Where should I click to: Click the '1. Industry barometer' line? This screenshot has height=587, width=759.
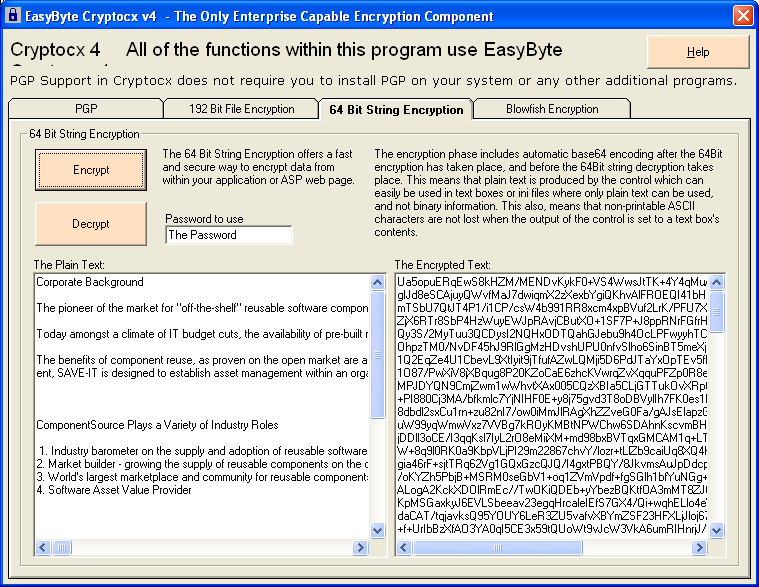click(202, 451)
